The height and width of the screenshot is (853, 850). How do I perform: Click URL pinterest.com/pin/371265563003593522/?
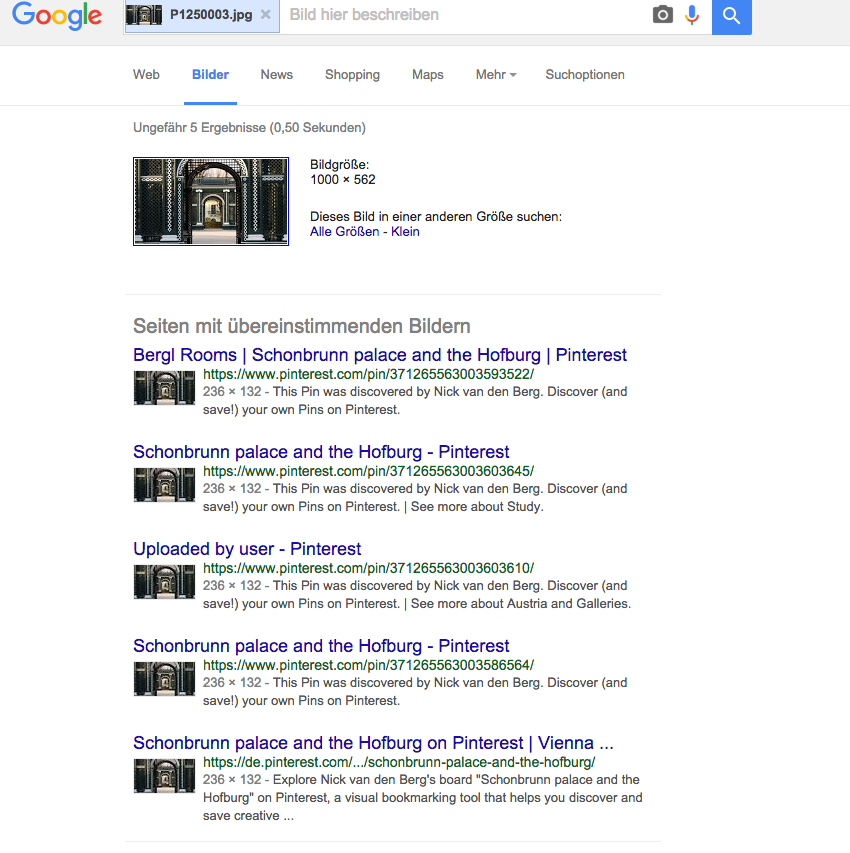pos(368,374)
